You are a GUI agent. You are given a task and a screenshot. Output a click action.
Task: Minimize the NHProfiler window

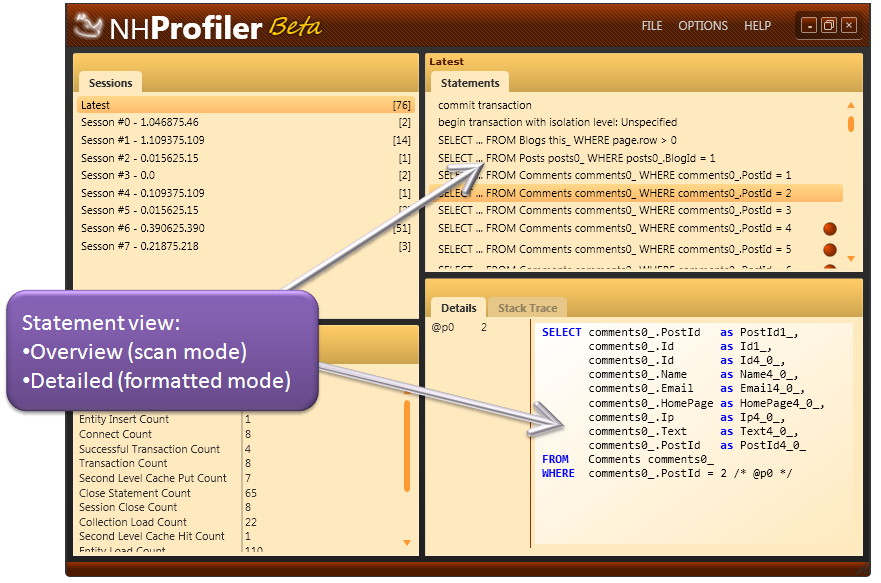tap(809, 25)
